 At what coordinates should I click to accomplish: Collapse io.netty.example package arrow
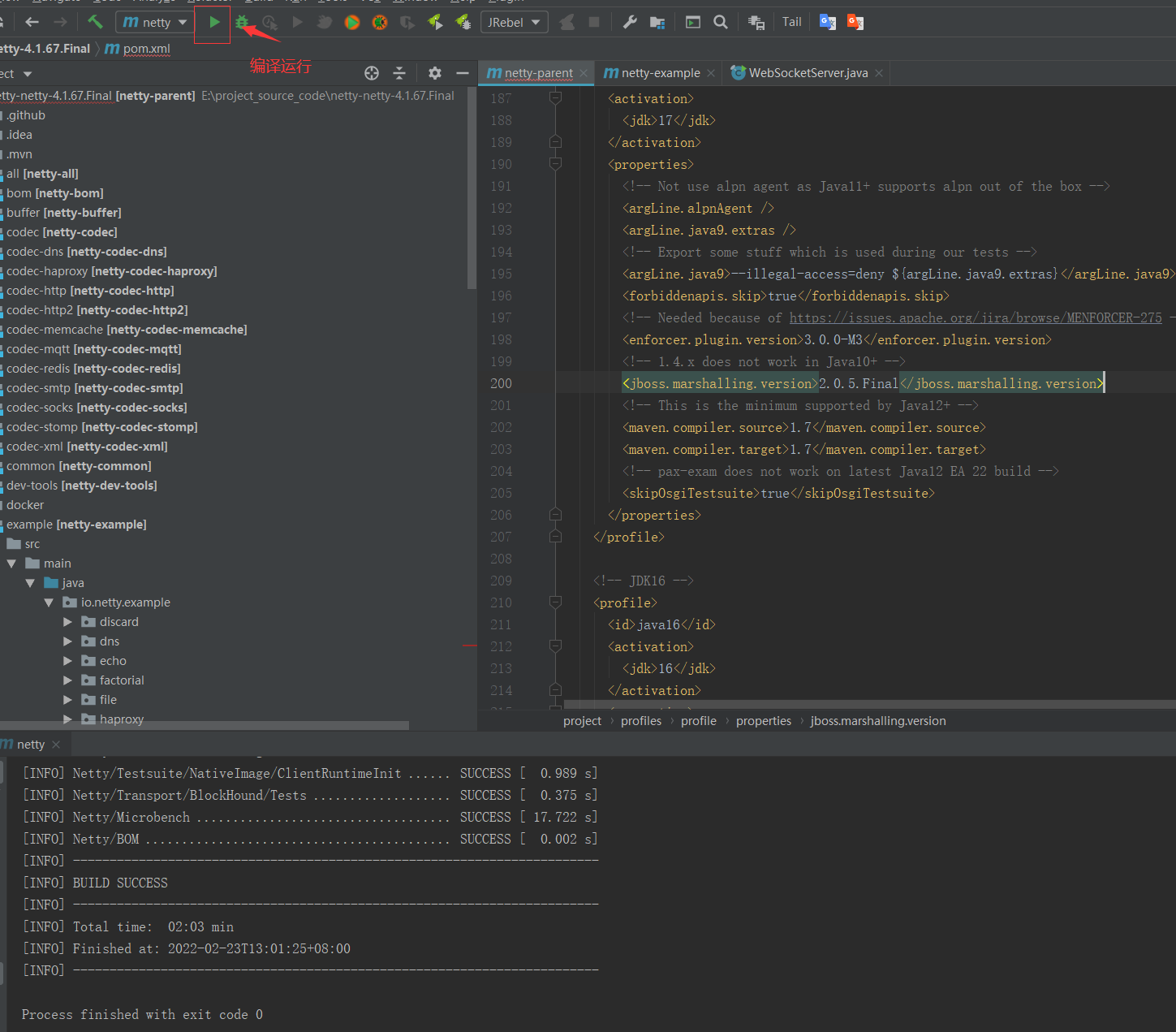[x=49, y=602]
